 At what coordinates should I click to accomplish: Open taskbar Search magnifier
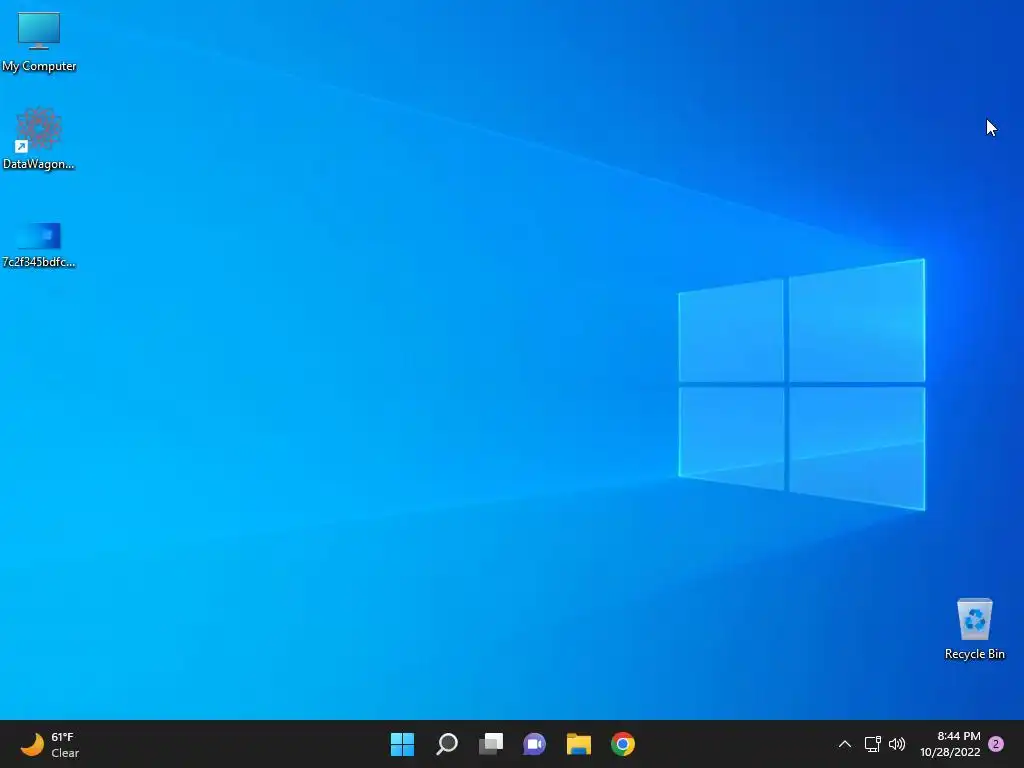(x=447, y=744)
